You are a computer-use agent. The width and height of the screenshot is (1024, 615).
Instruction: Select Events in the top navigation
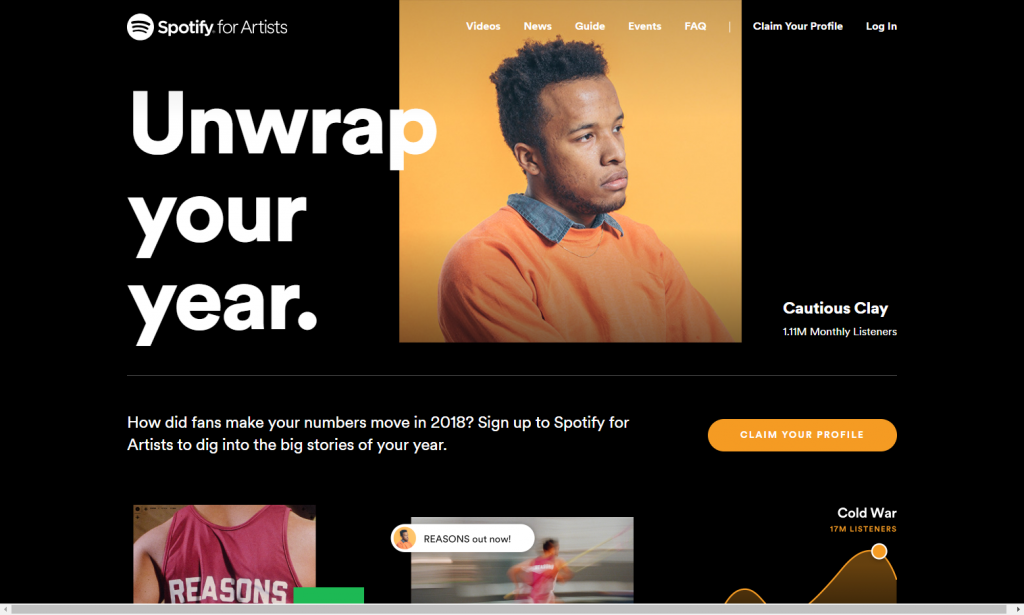coord(645,26)
